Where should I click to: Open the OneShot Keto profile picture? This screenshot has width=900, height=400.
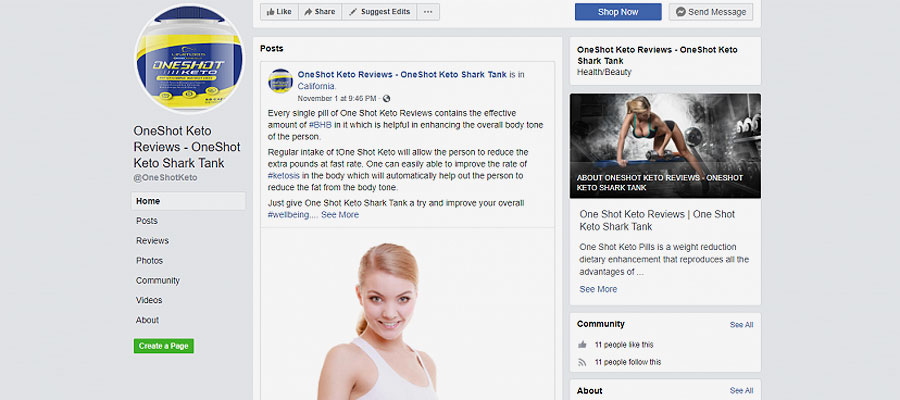189,59
